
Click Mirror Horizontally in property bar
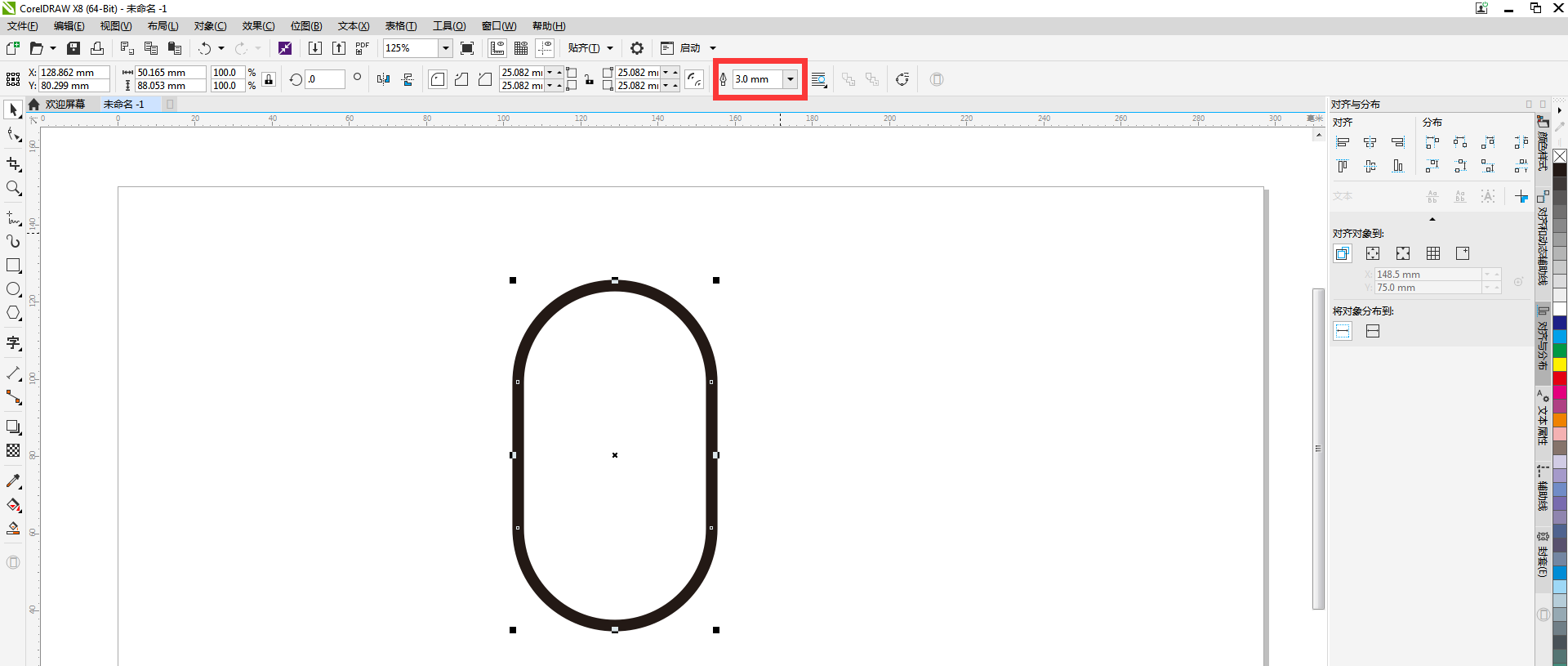(x=384, y=79)
